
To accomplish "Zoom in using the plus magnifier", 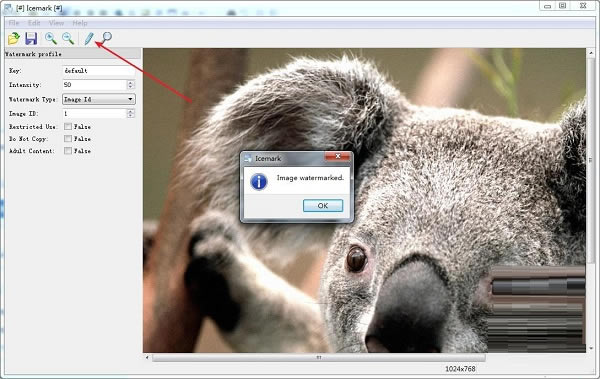I will pyautogui.click(x=51, y=38).
